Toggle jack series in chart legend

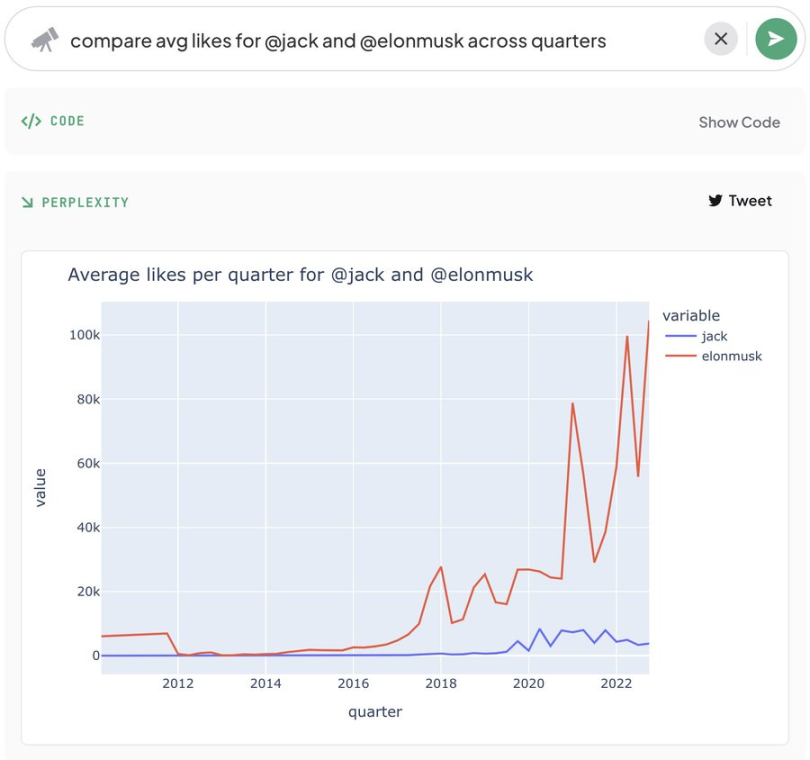pos(714,336)
